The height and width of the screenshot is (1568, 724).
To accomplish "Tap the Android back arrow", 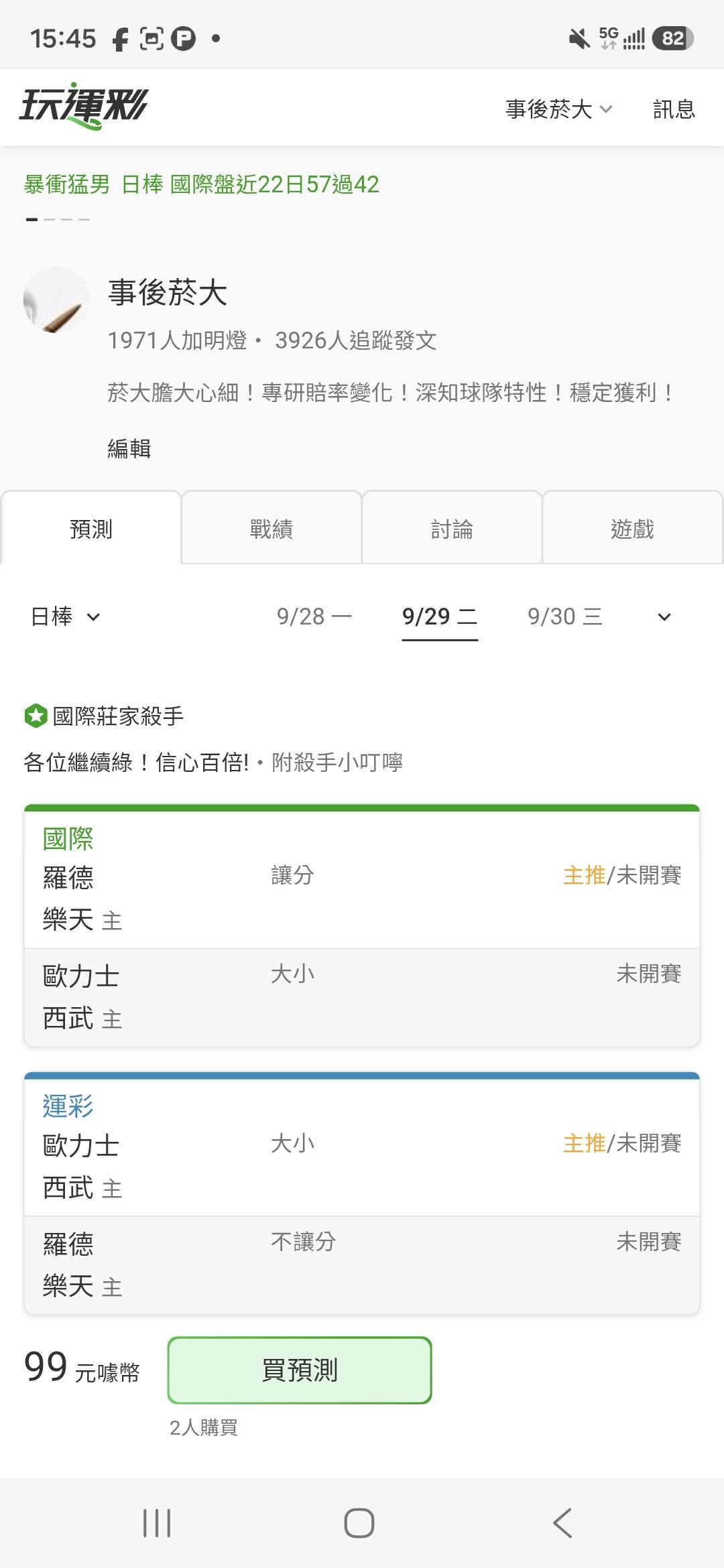I will (x=562, y=1523).
